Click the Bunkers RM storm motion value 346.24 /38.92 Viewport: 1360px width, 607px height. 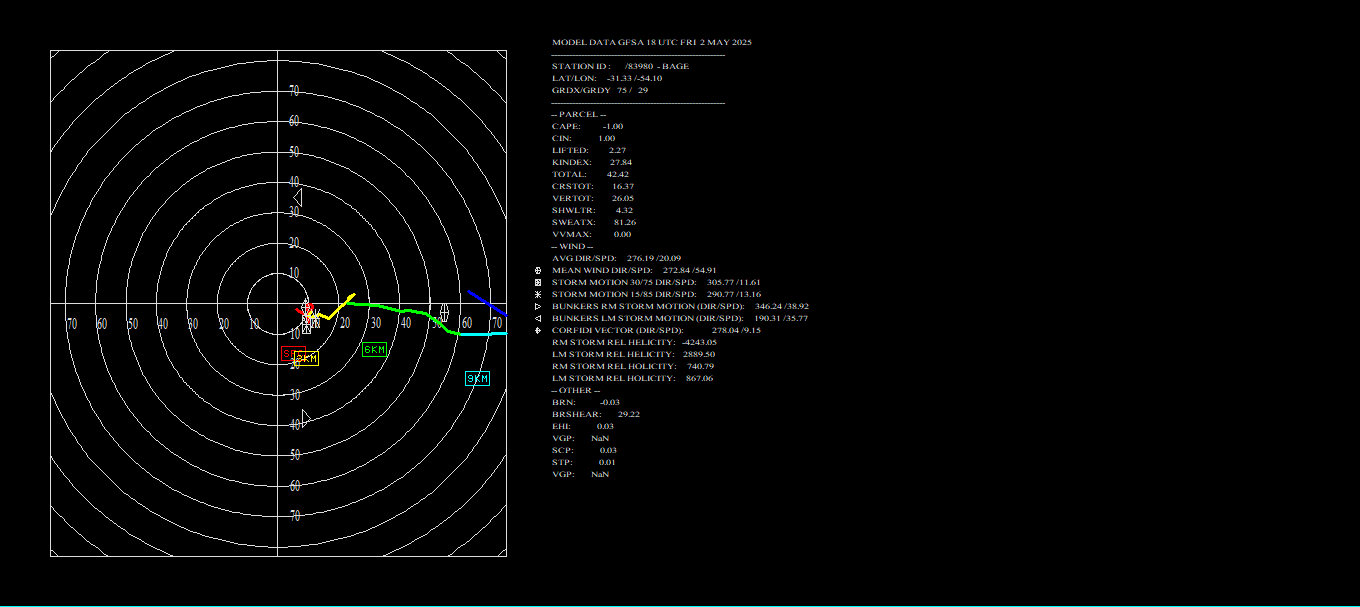click(782, 306)
